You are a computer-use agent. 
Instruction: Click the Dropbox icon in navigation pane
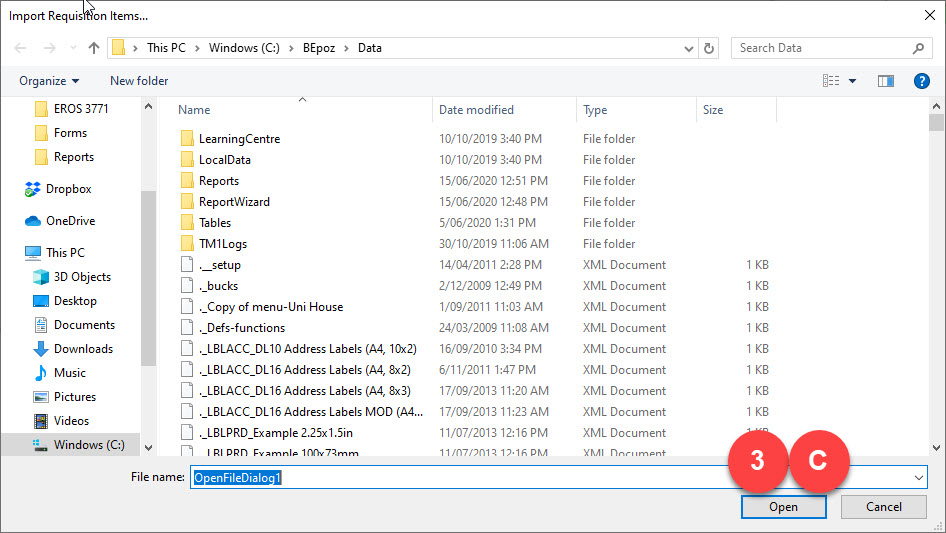[x=33, y=189]
